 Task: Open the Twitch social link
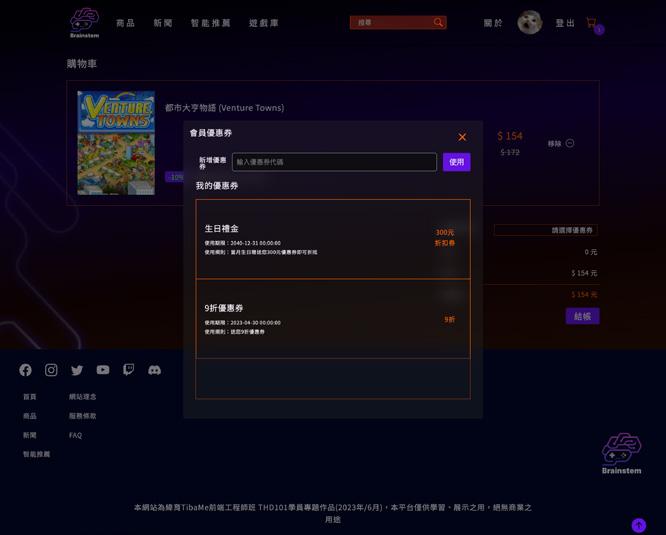click(x=129, y=370)
